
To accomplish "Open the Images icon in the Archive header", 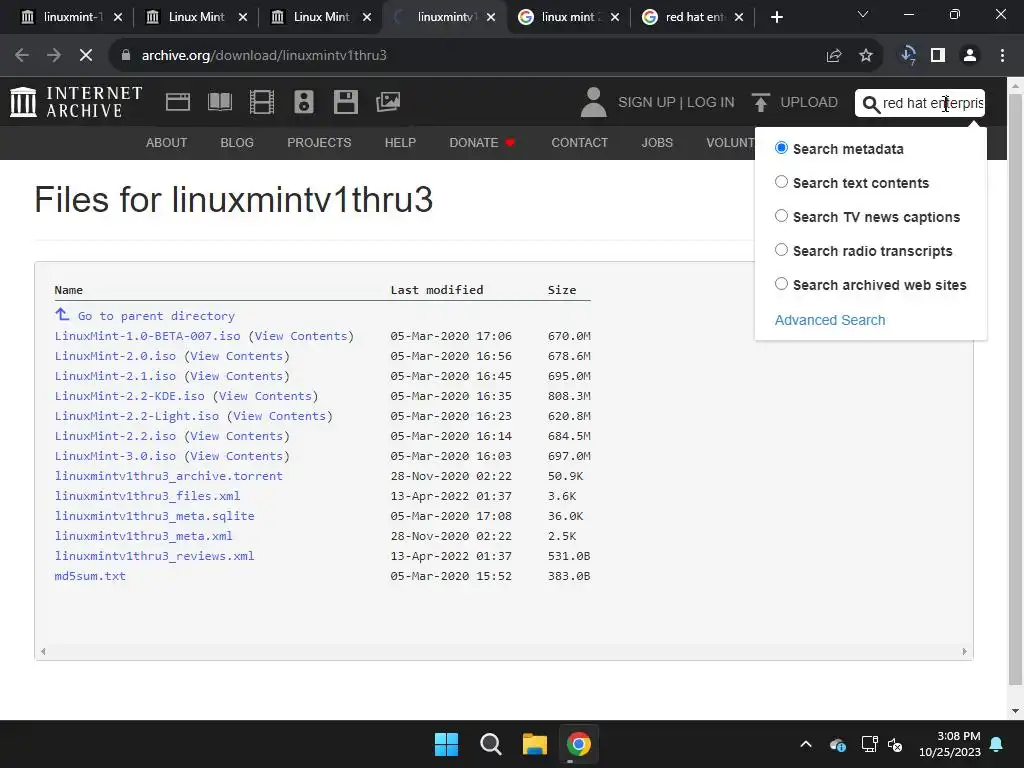I will [388, 102].
